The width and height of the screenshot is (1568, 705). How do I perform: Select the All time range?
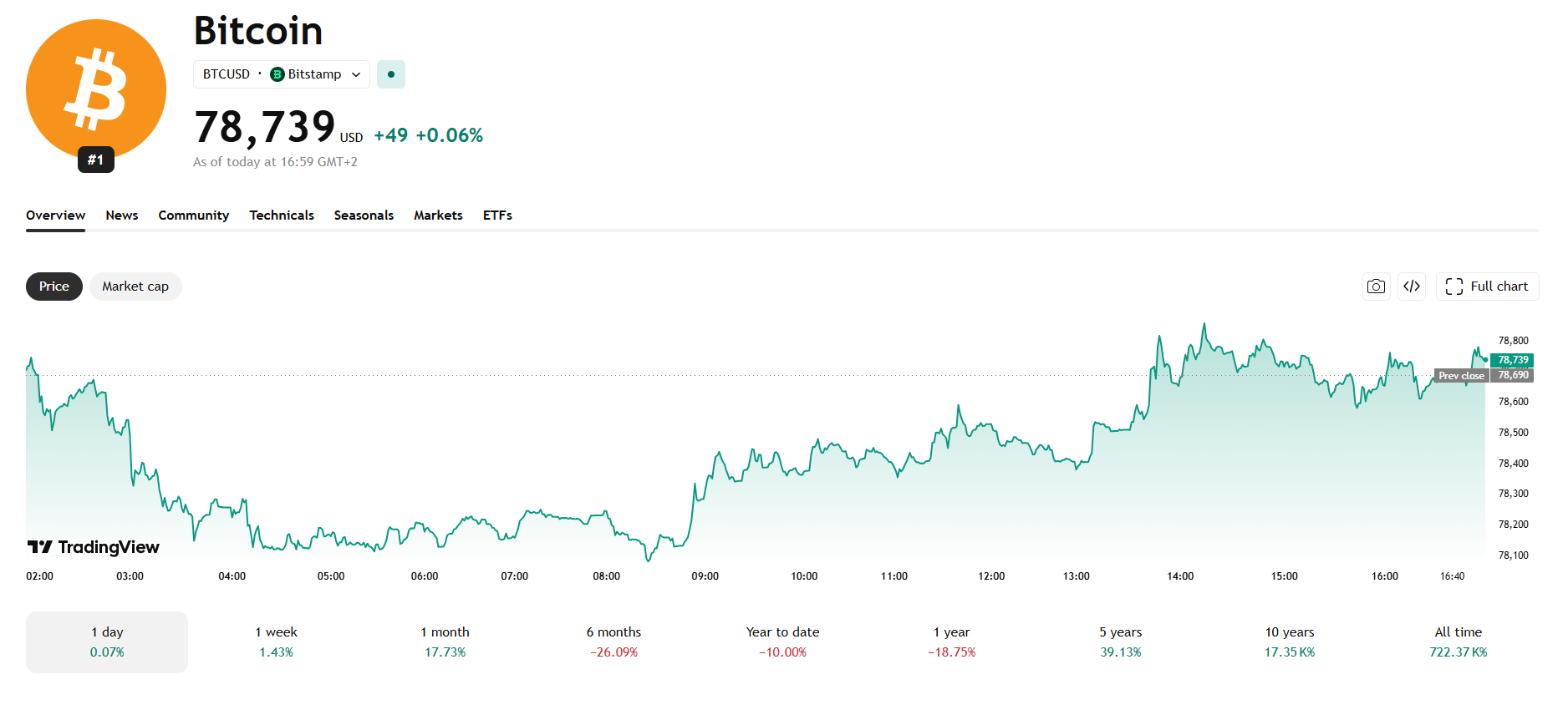[1459, 642]
